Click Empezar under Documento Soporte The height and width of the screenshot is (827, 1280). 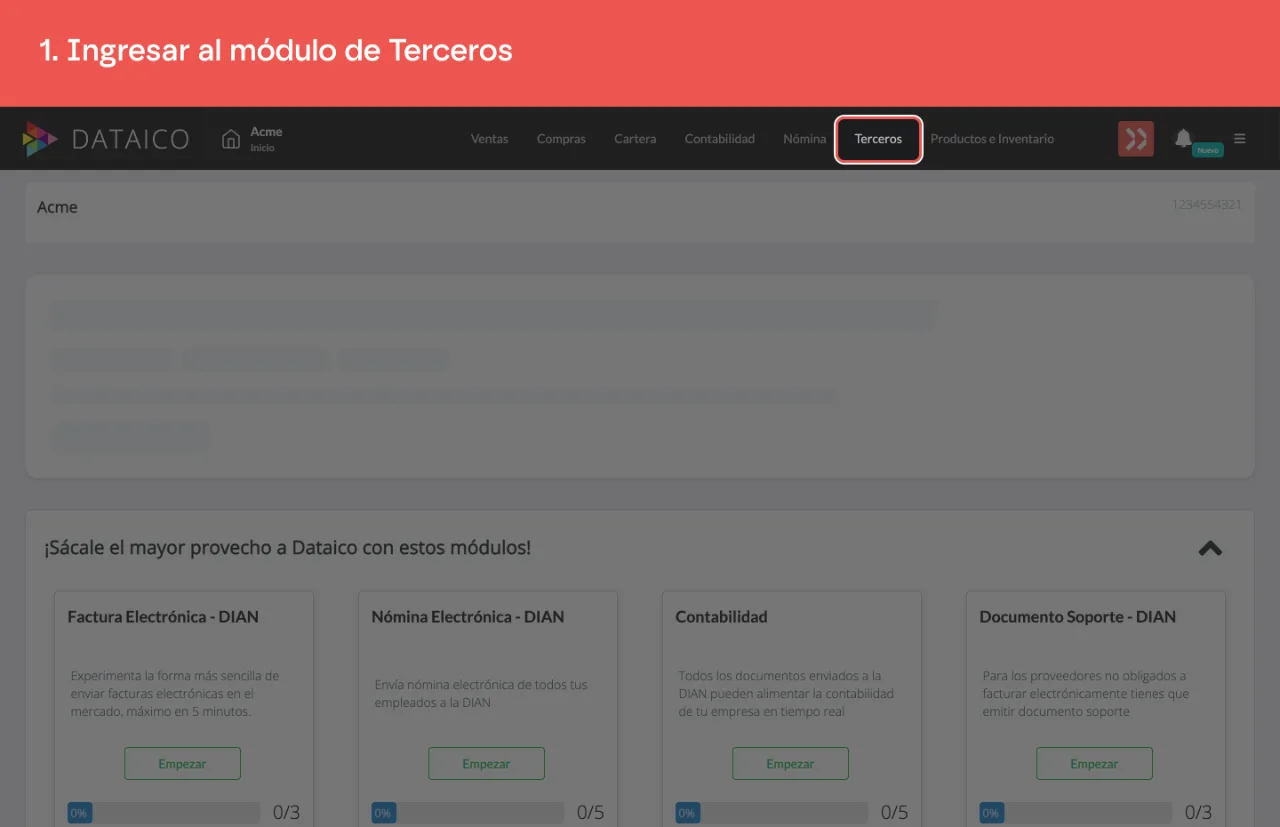coord(1094,763)
